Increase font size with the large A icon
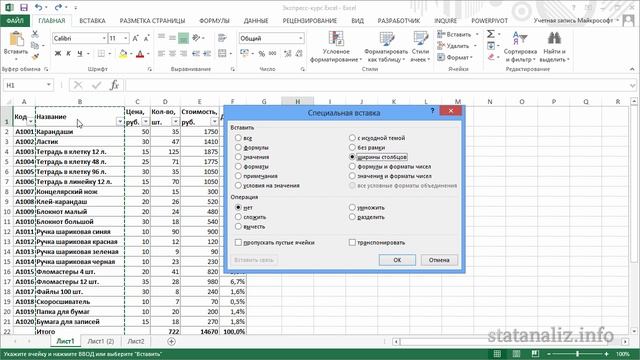 click(135, 38)
